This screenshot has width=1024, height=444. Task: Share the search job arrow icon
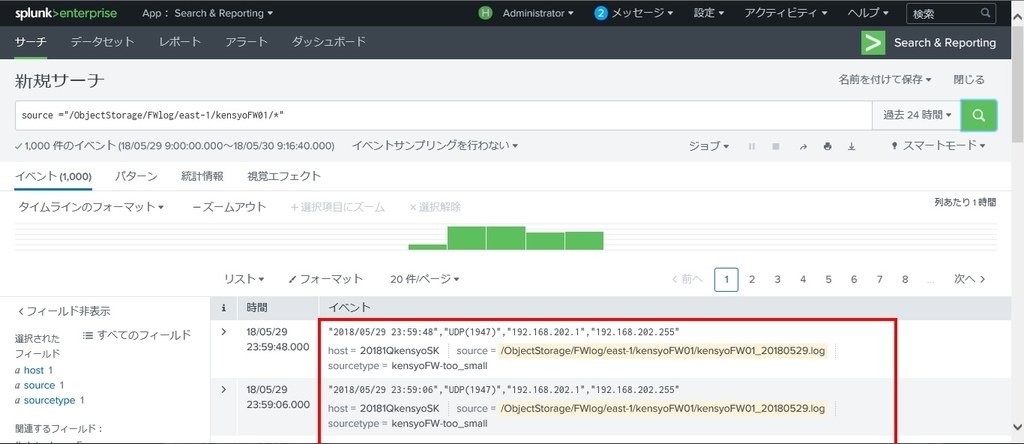[803, 146]
